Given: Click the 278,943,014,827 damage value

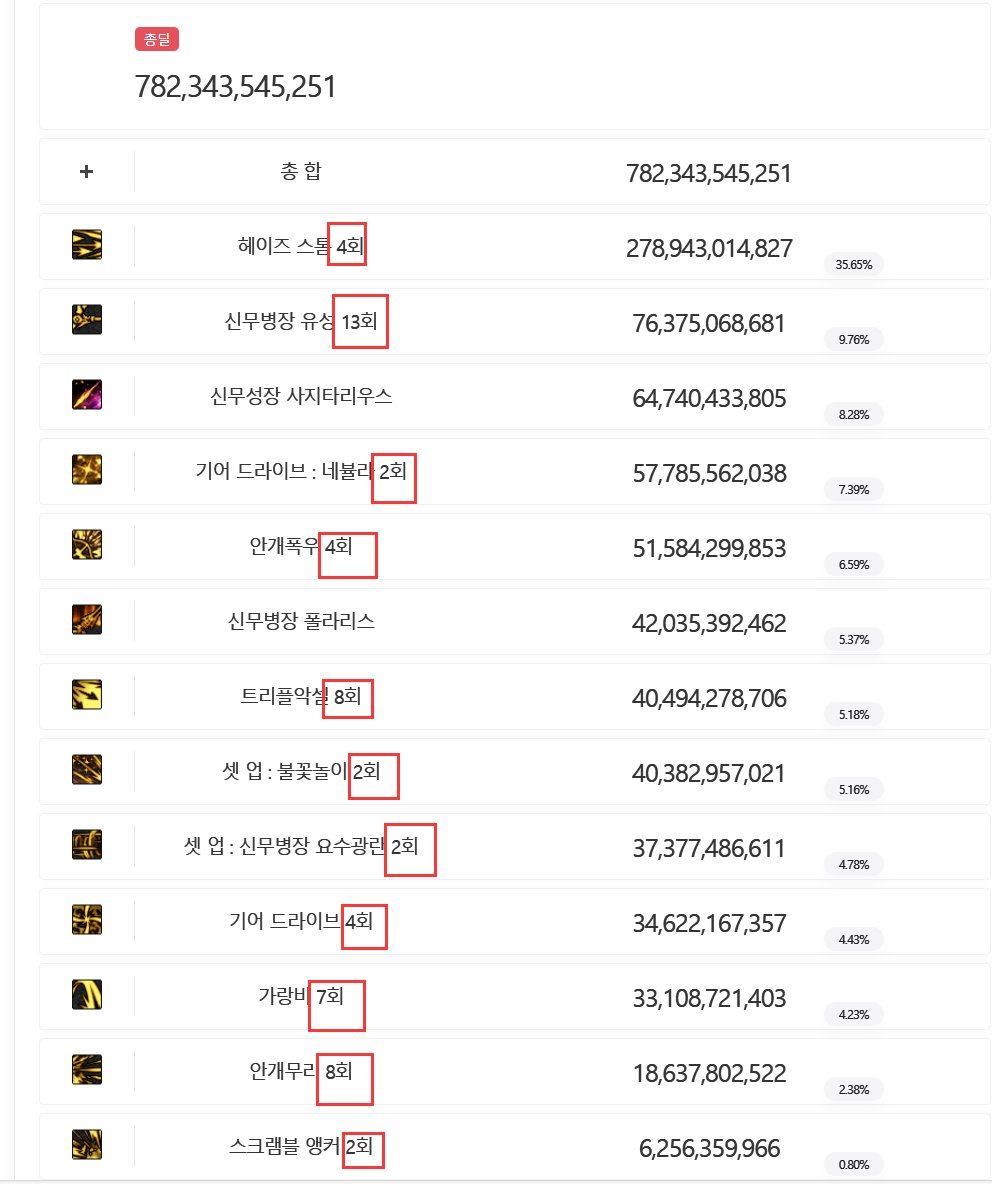Looking at the screenshot, I should pos(709,248).
